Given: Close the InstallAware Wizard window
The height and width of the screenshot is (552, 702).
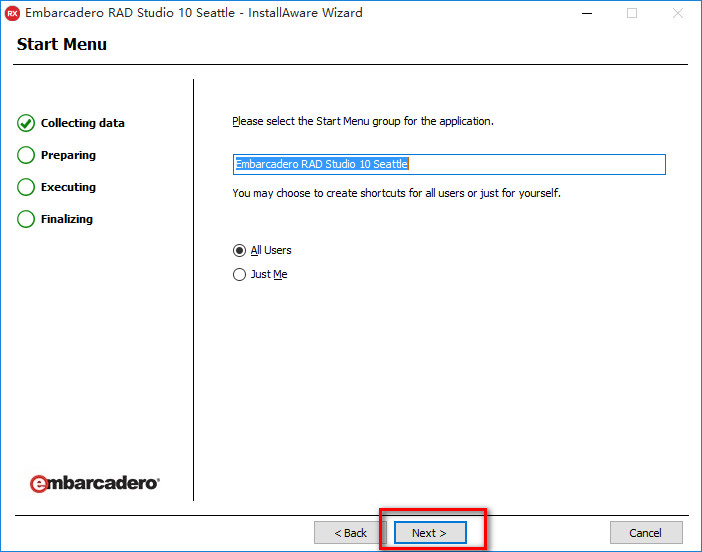Looking at the screenshot, I should pos(678,13).
